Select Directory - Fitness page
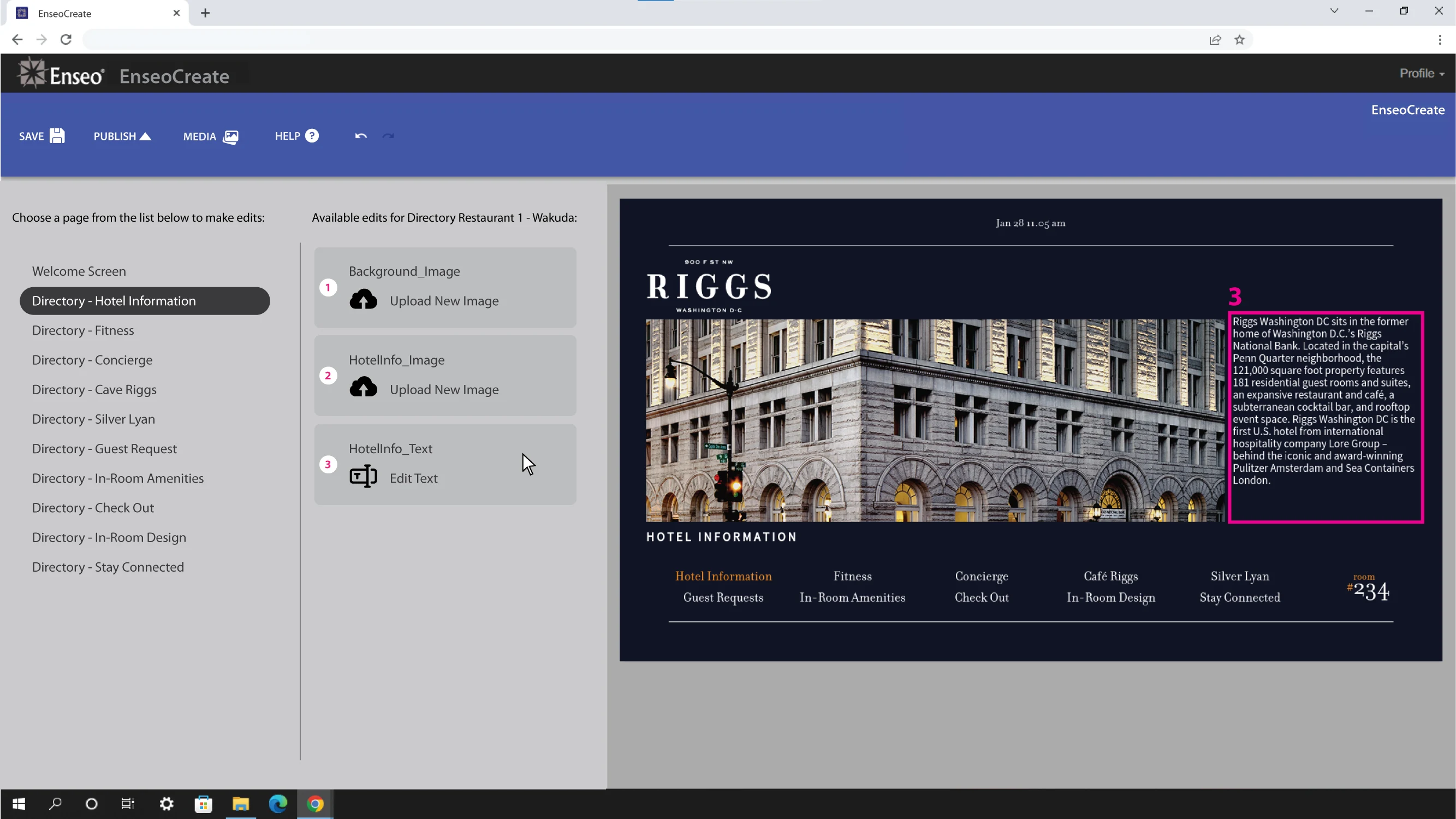This screenshot has width=1456, height=819. [83, 331]
